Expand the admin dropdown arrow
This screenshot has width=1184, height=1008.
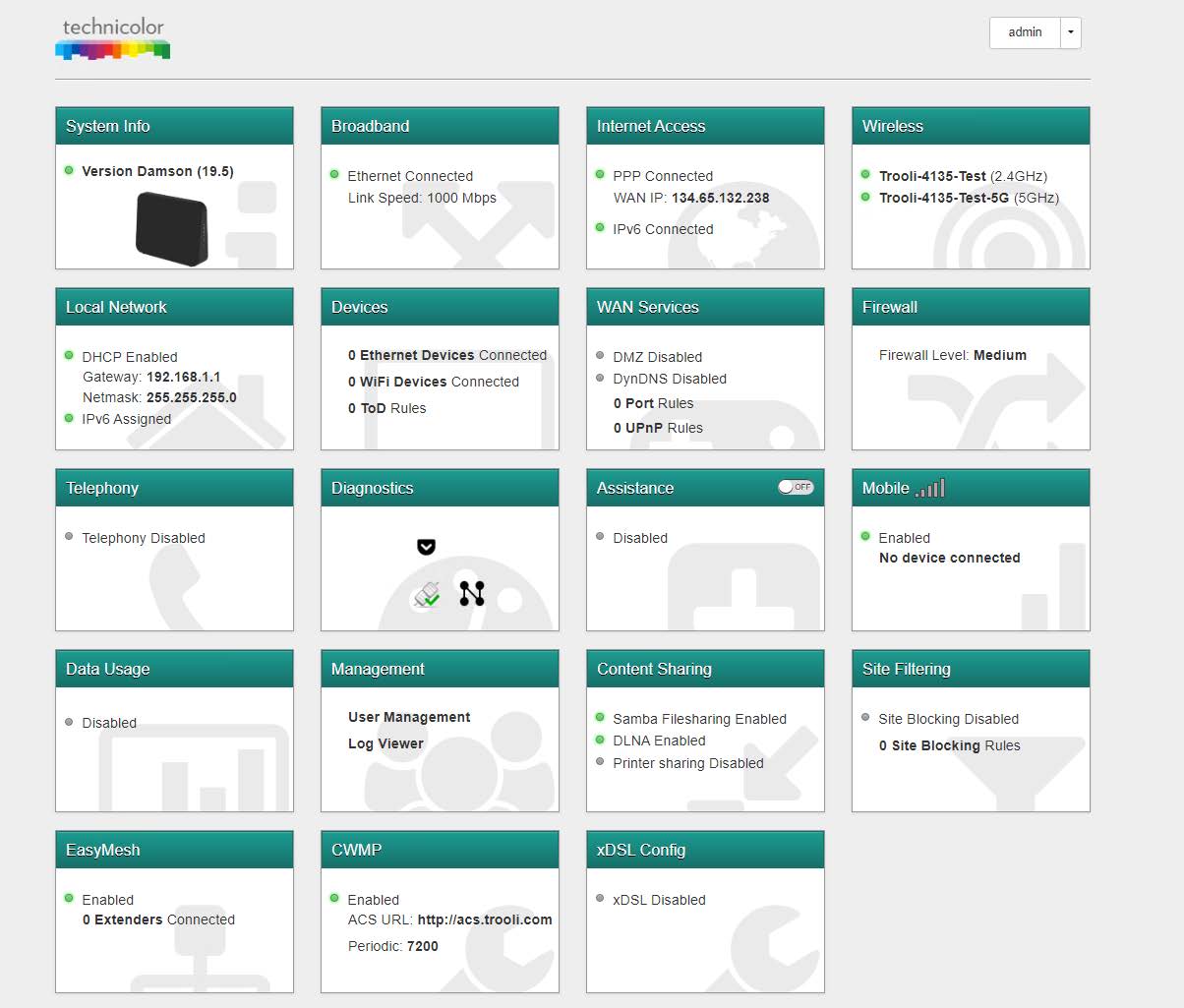pos(1071,32)
